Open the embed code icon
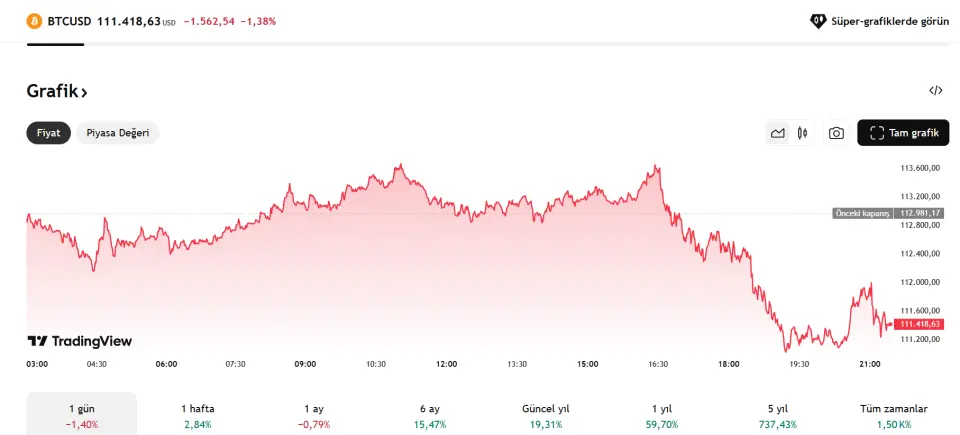This screenshot has height=435, width=960. pos(935,91)
